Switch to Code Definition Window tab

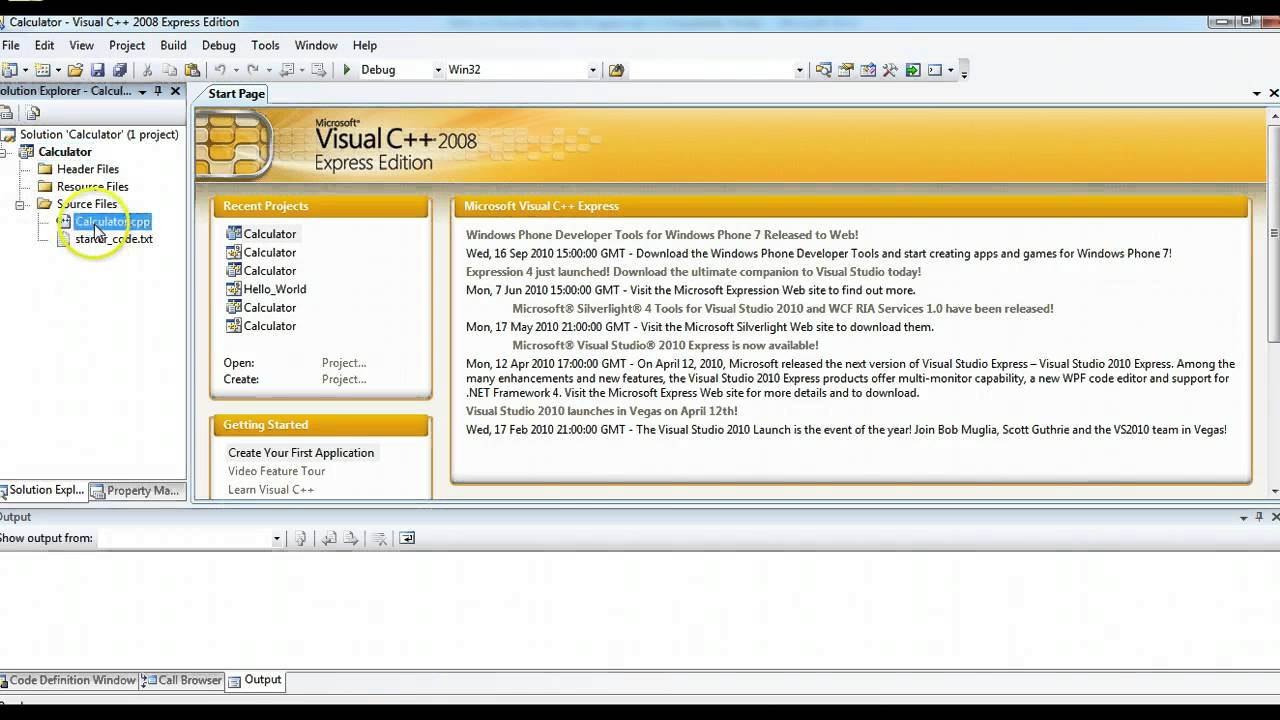(x=69, y=680)
